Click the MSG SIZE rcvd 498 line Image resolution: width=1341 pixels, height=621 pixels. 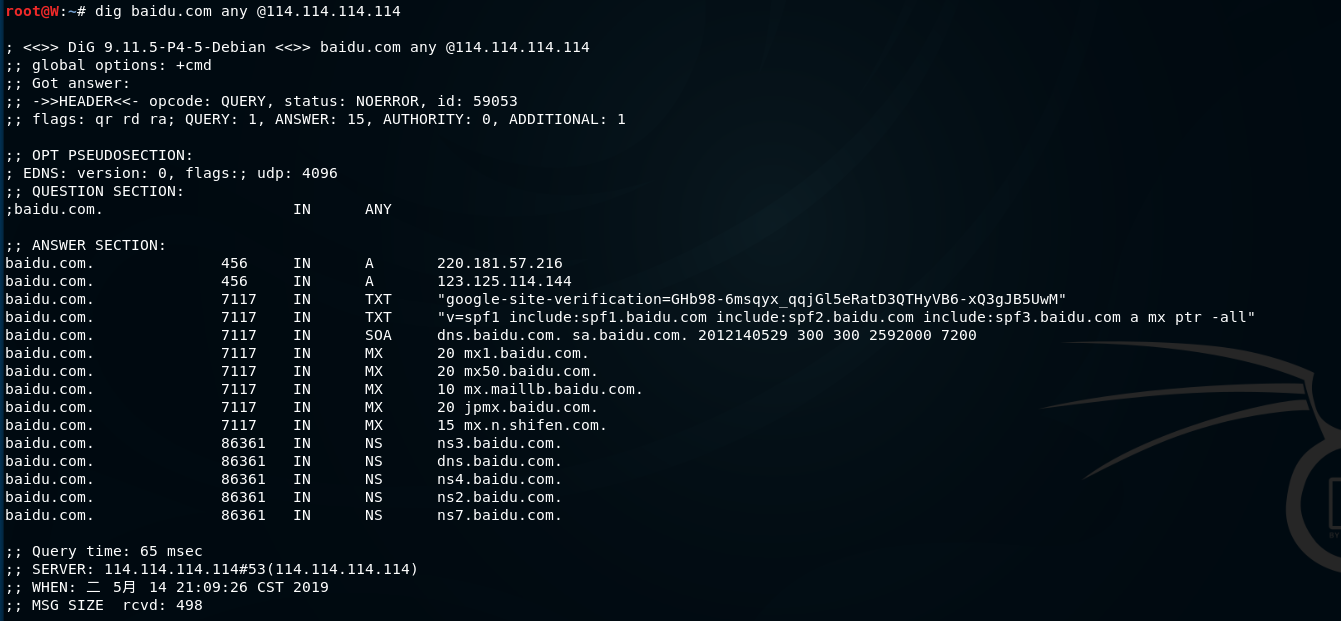104,605
